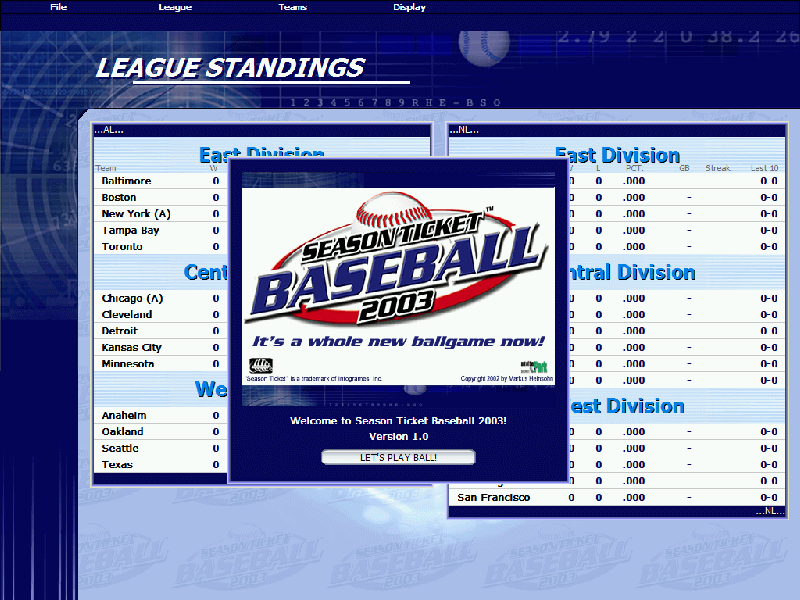
Task: Select New York (A) team row
Action: point(161,214)
